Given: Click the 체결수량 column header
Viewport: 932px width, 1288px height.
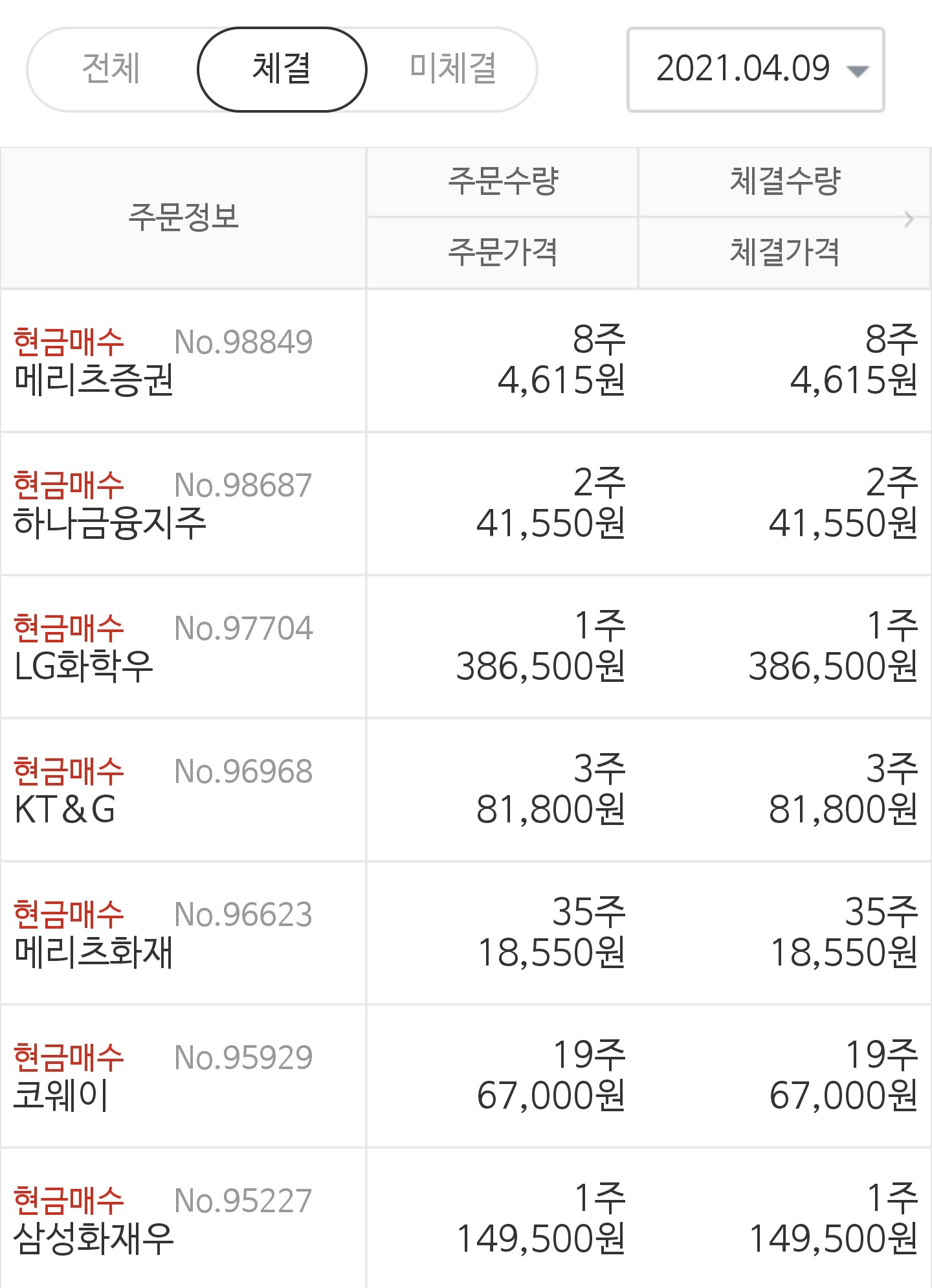Looking at the screenshot, I should [x=784, y=182].
